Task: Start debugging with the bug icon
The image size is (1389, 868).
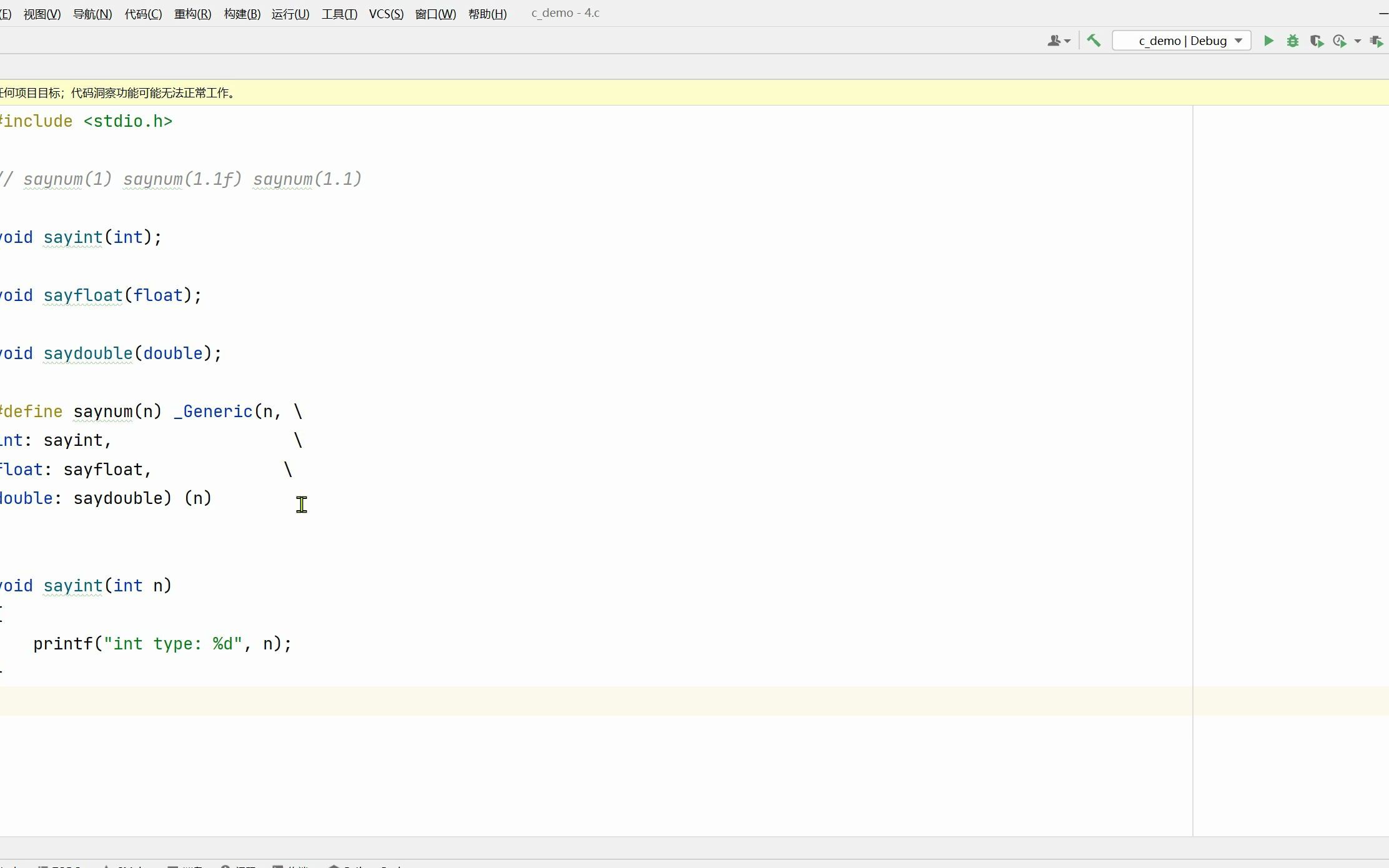Action: tap(1293, 41)
